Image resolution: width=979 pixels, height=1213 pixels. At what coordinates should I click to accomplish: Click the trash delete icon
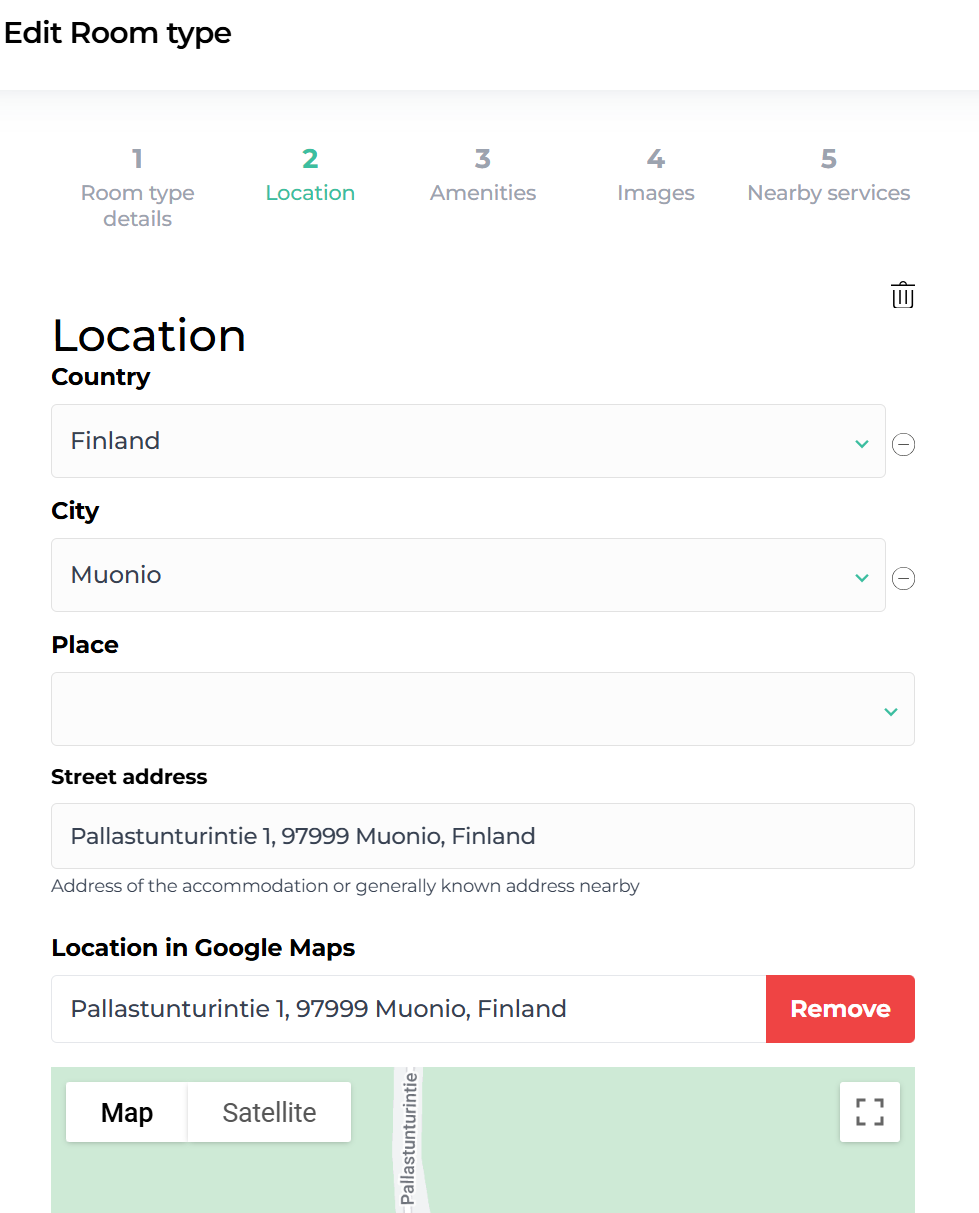[x=903, y=295]
